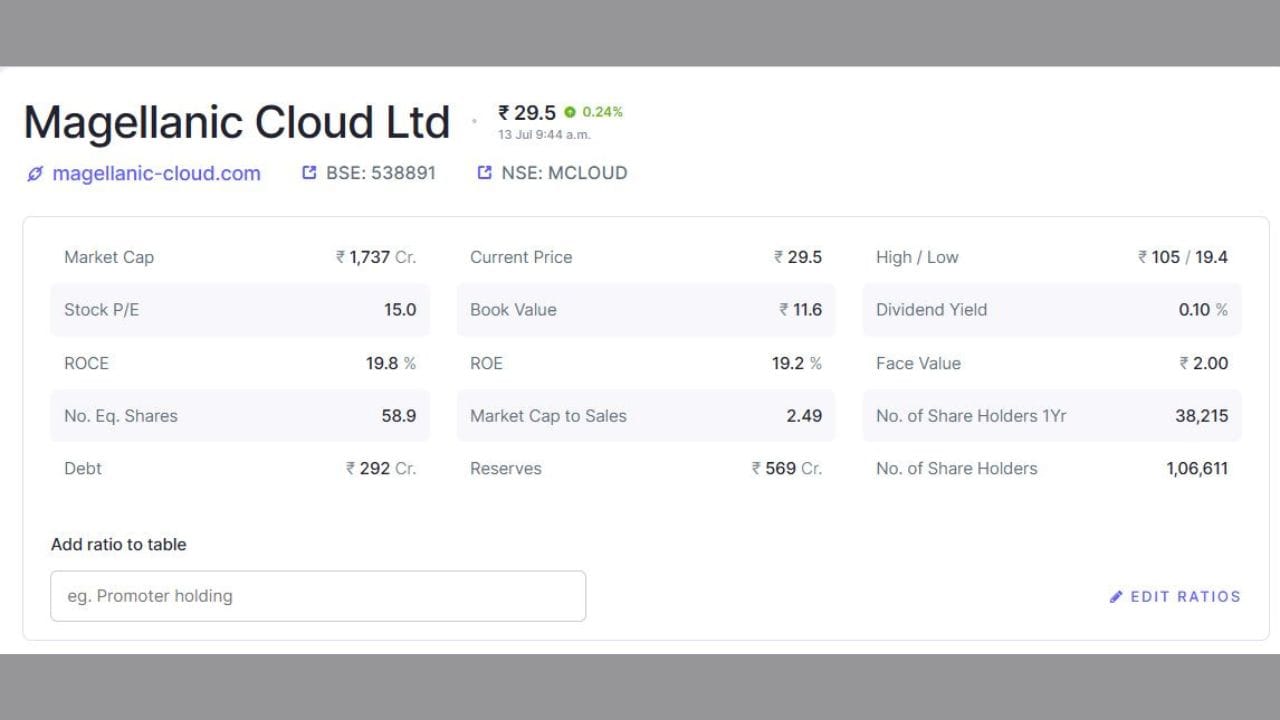Click the link icon beside magellanic-cloud.com

(35, 174)
